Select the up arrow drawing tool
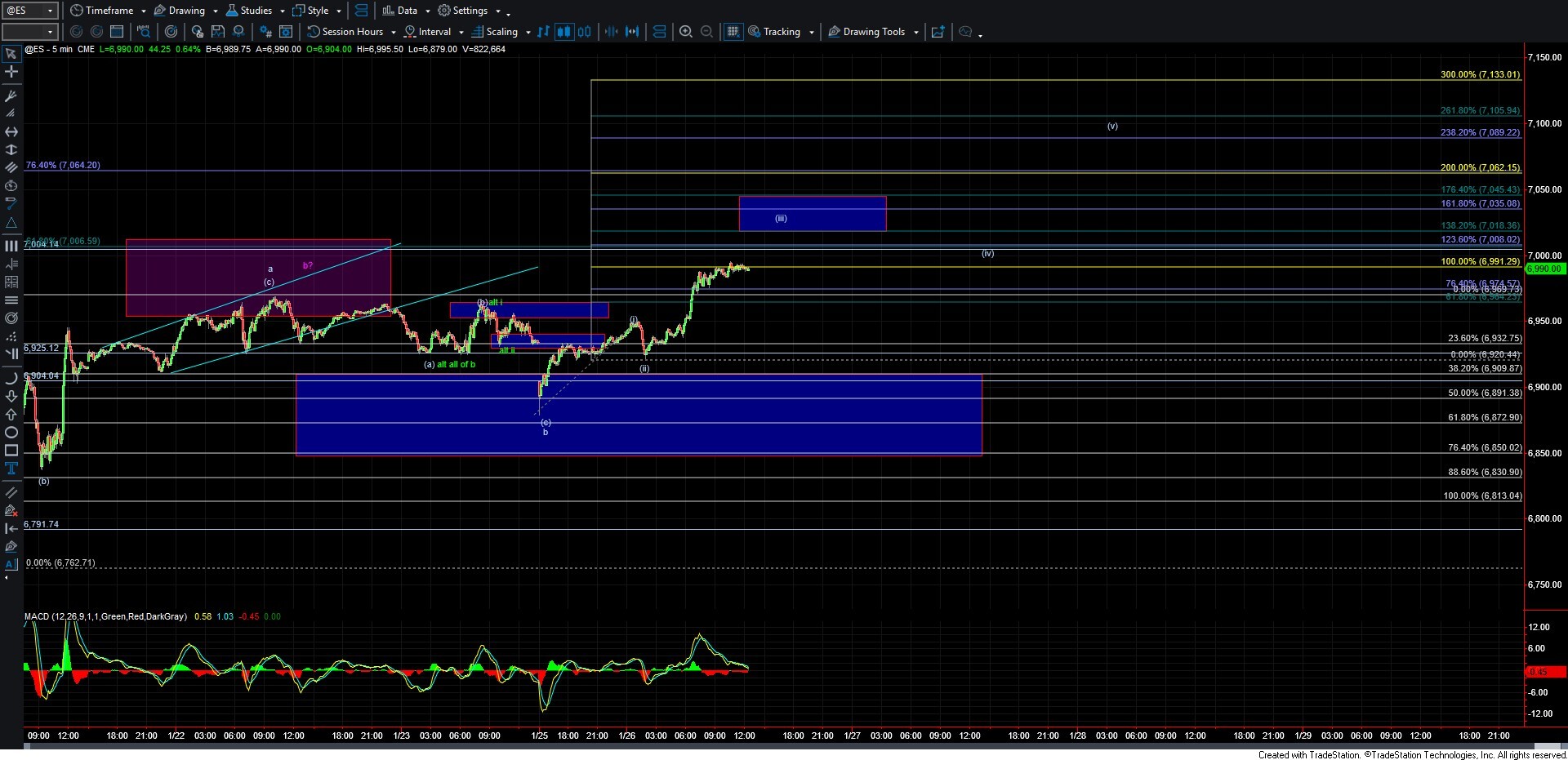The width and height of the screenshot is (1568, 760). coord(11,415)
